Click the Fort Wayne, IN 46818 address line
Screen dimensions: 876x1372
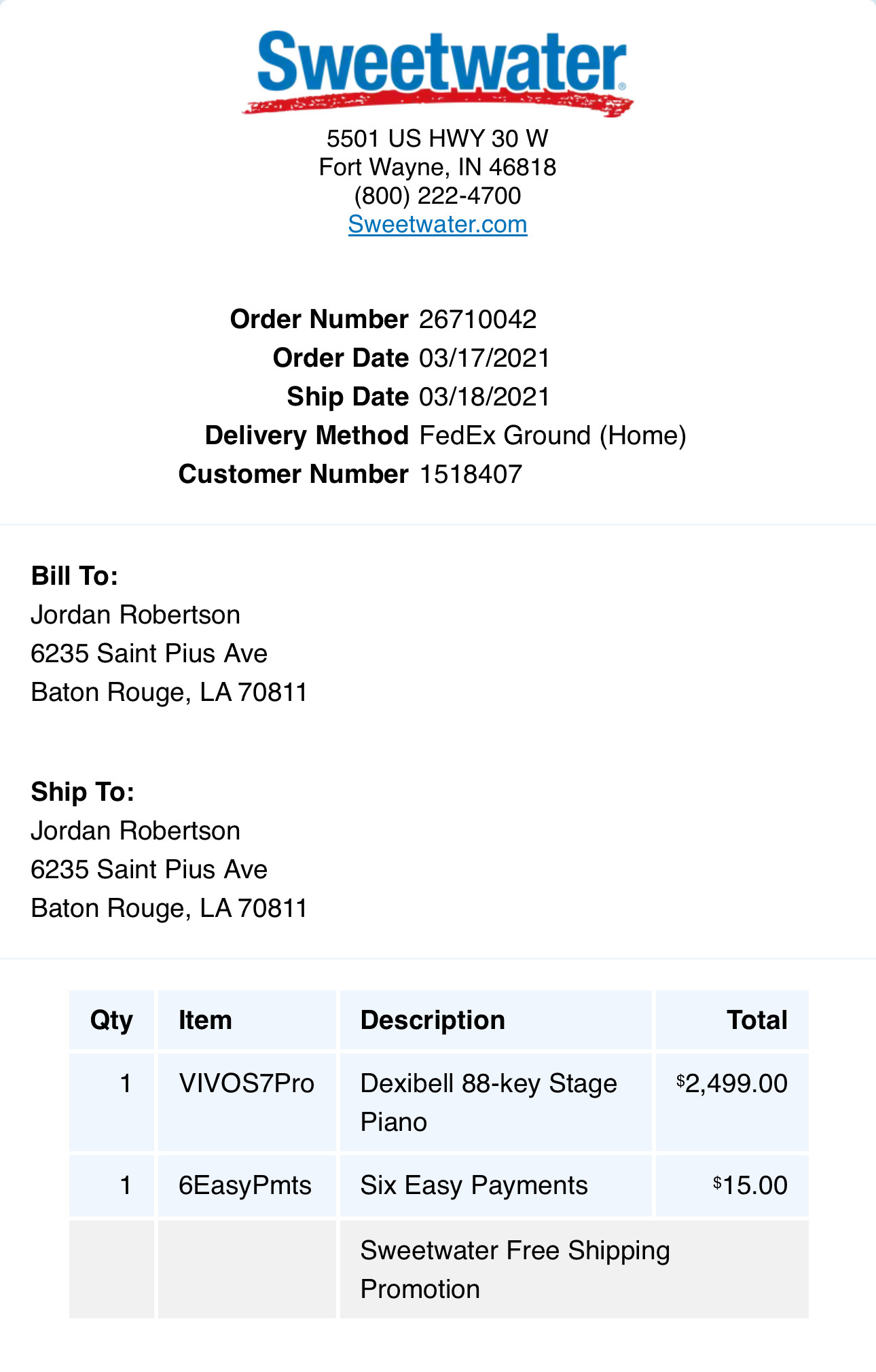coord(437,167)
